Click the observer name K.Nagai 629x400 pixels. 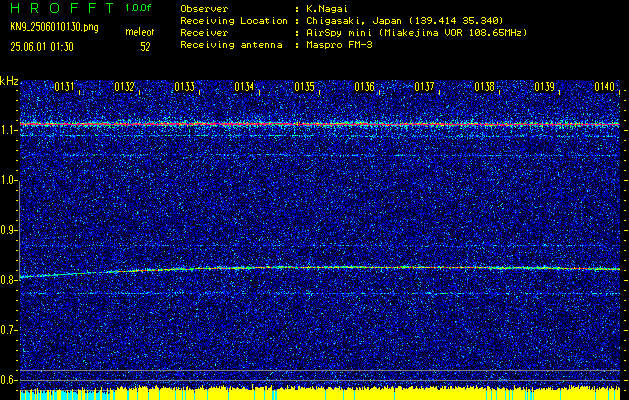[326, 8]
